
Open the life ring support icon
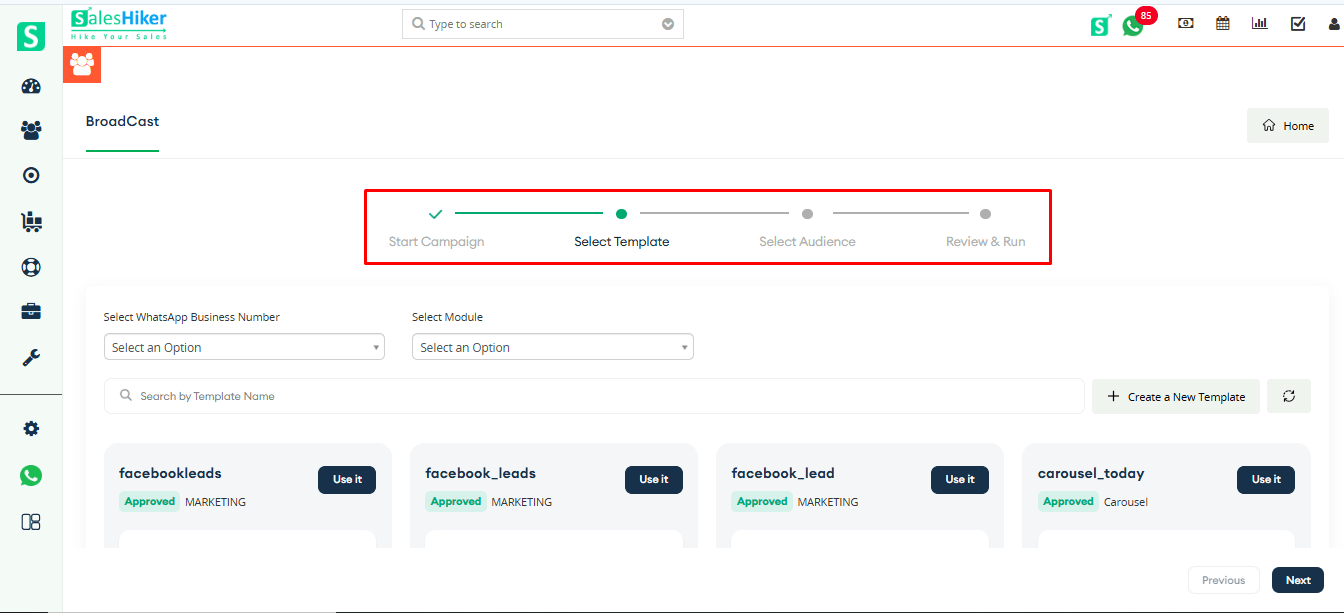tap(31, 267)
